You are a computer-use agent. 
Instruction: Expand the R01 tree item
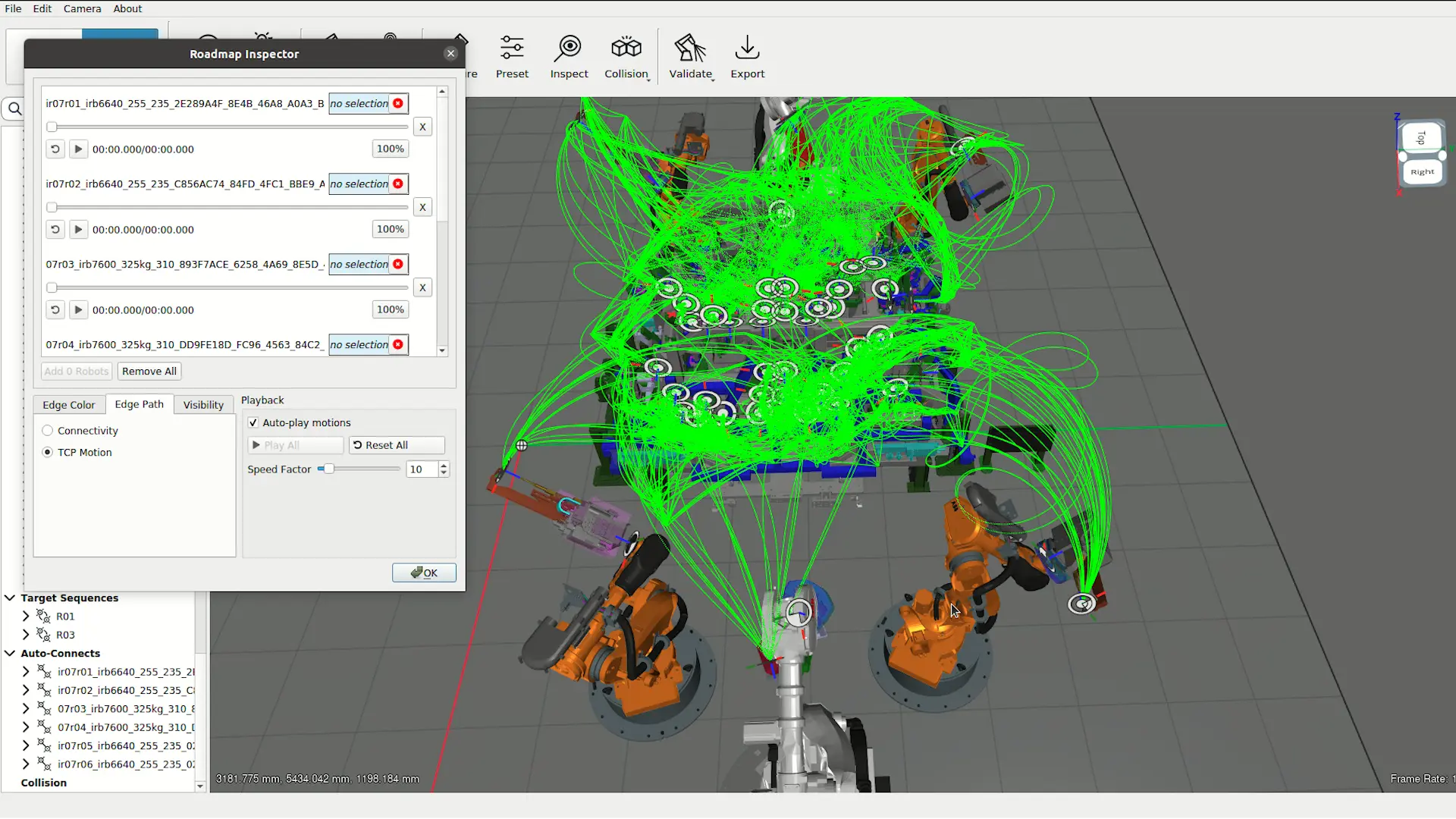click(x=26, y=617)
